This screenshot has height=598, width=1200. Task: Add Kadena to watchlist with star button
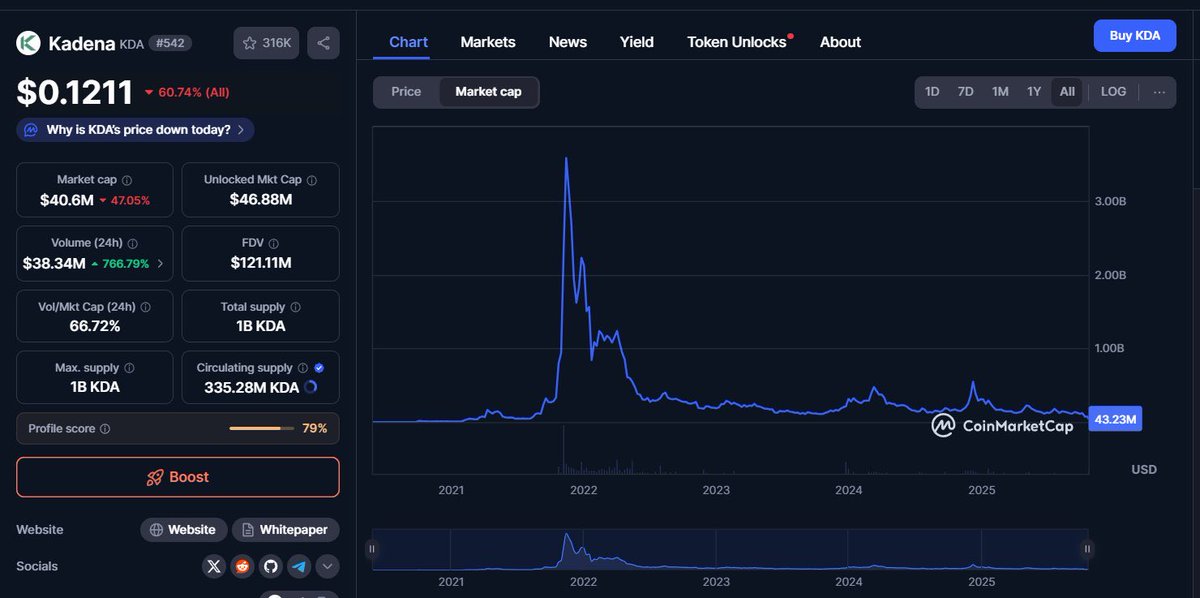266,43
